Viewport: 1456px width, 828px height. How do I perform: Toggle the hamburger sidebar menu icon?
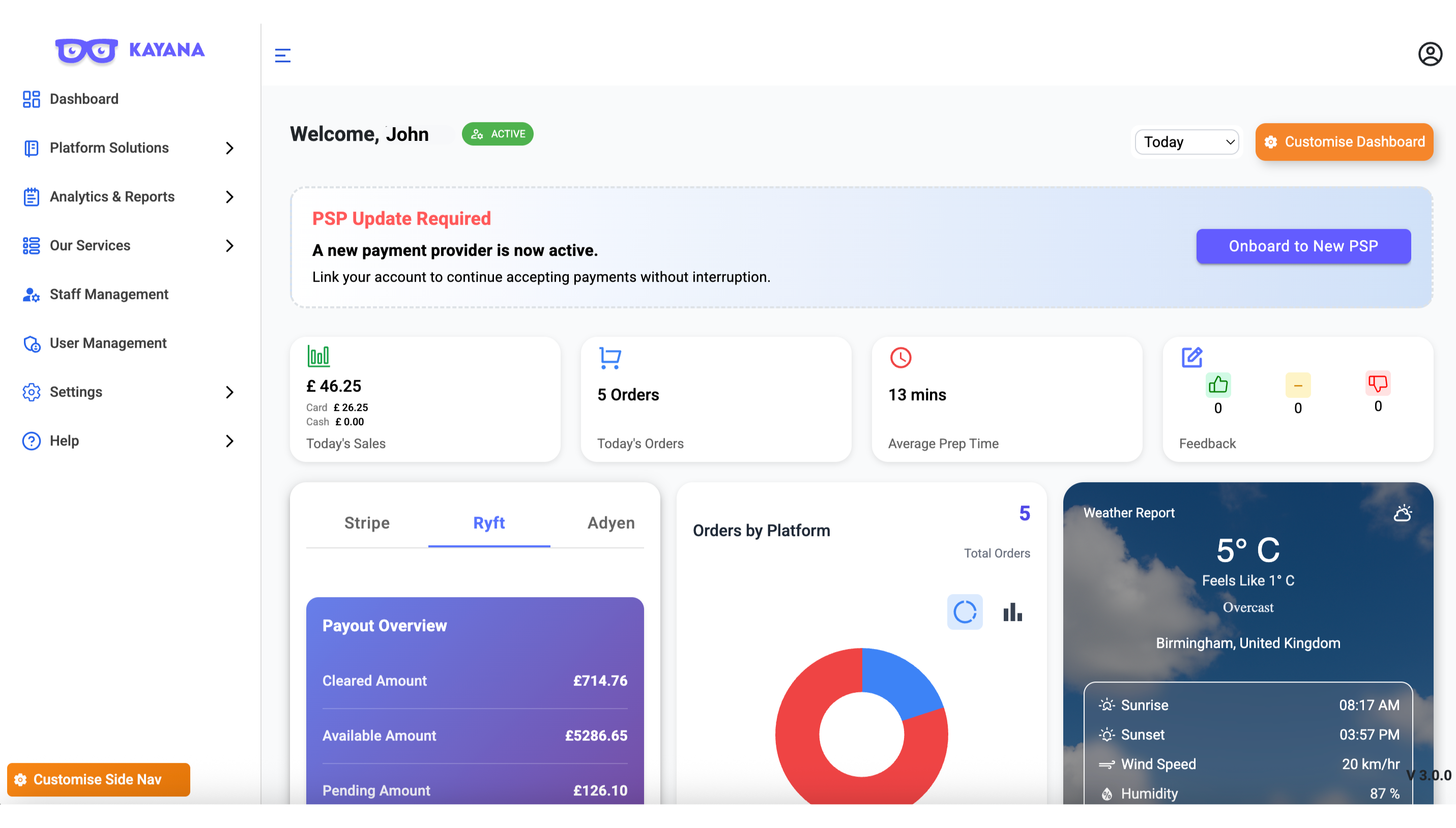pos(283,55)
